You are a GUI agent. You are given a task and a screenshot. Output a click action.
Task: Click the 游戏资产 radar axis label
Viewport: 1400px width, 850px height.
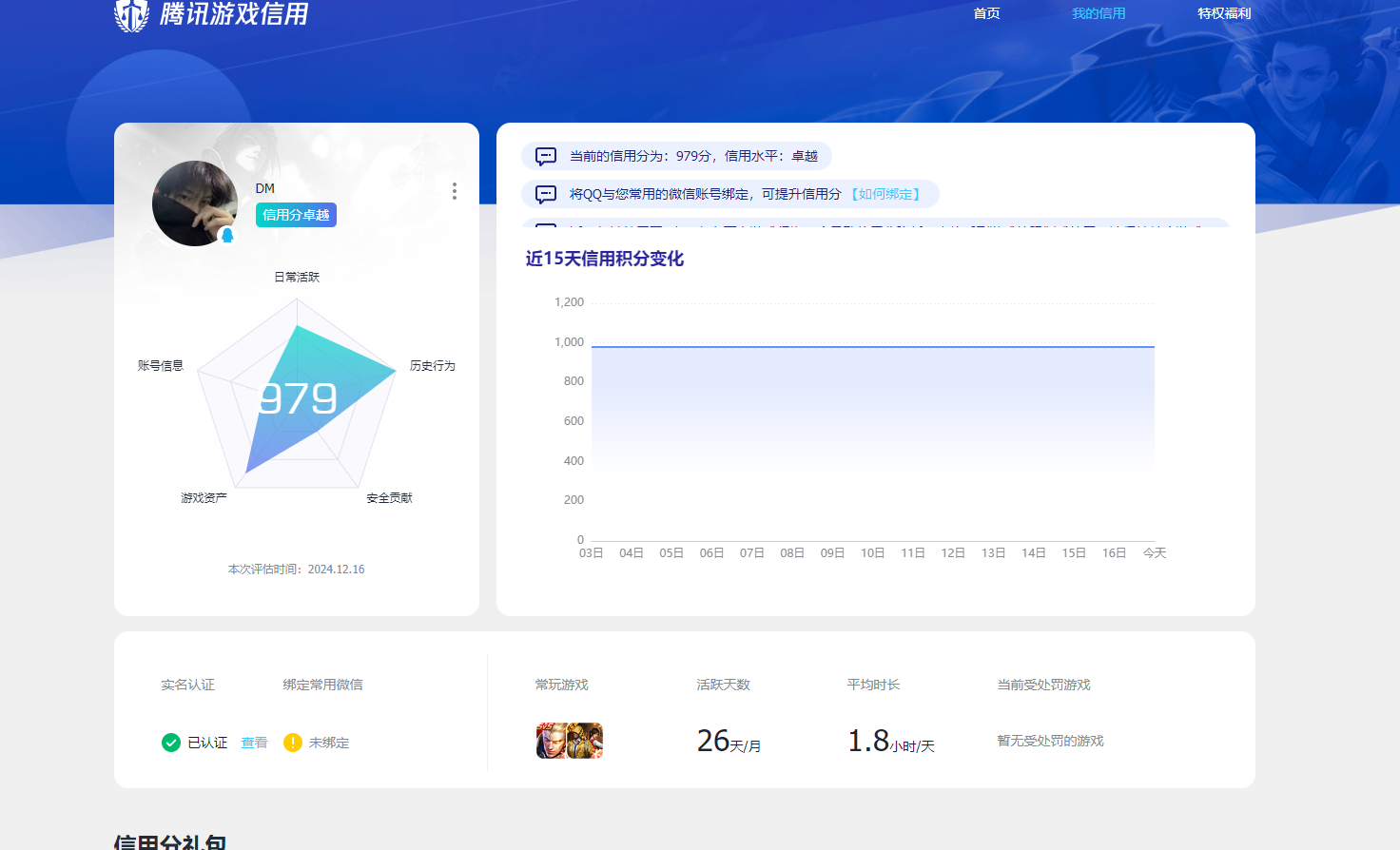(x=204, y=497)
